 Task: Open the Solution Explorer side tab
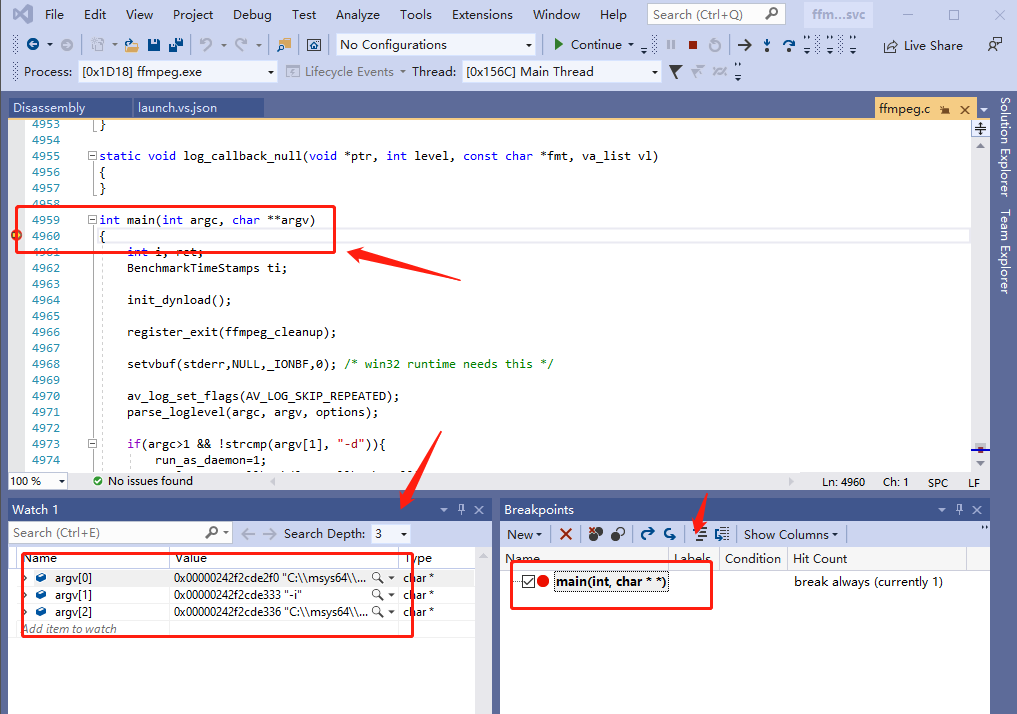(1005, 147)
